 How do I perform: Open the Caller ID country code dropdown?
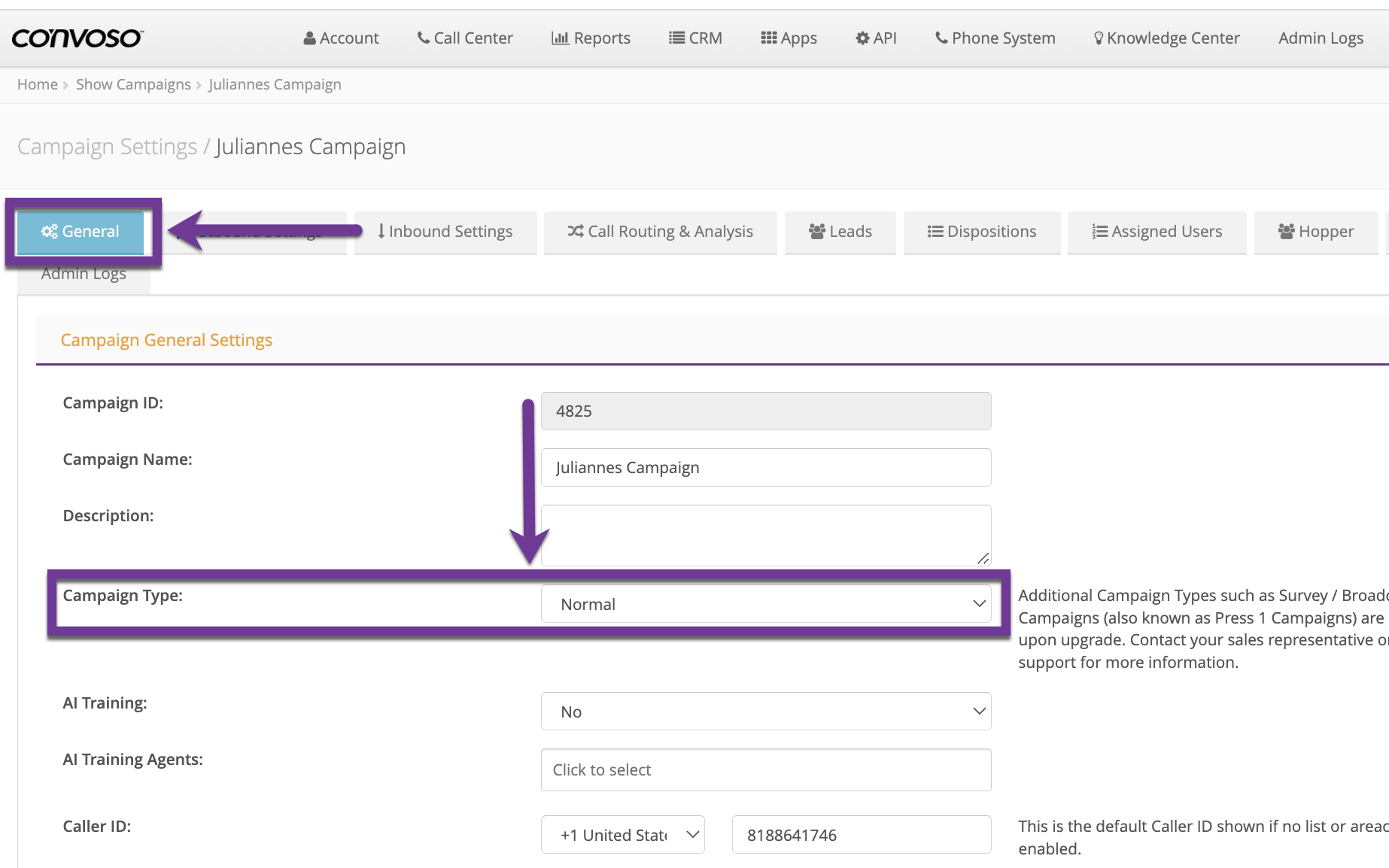[x=622, y=835]
